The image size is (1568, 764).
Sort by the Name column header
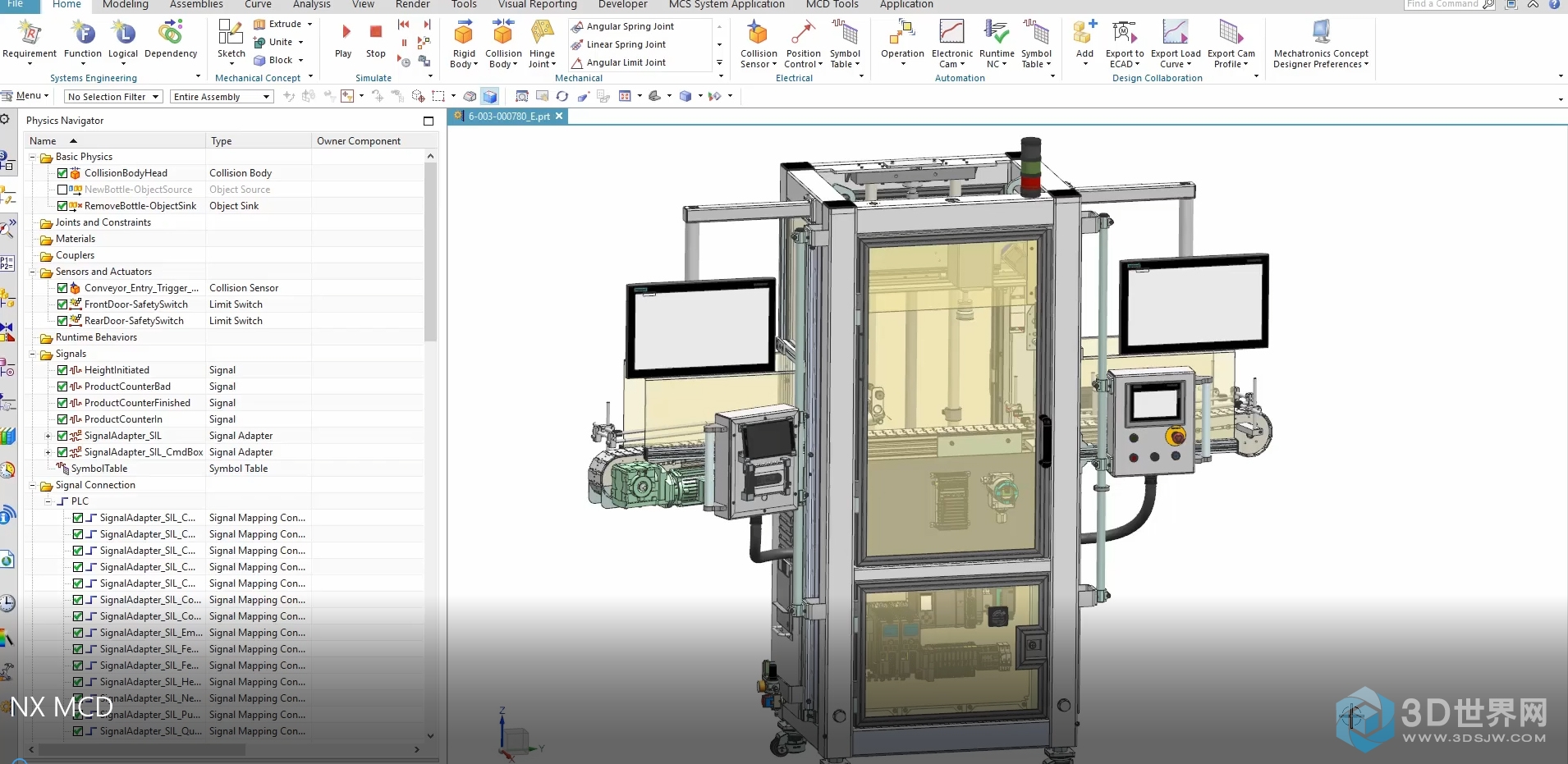pyautogui.click(x=114, y=141)
